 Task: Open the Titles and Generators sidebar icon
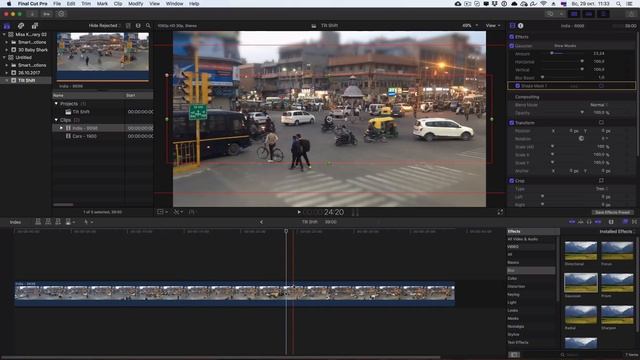pos(35,26)
